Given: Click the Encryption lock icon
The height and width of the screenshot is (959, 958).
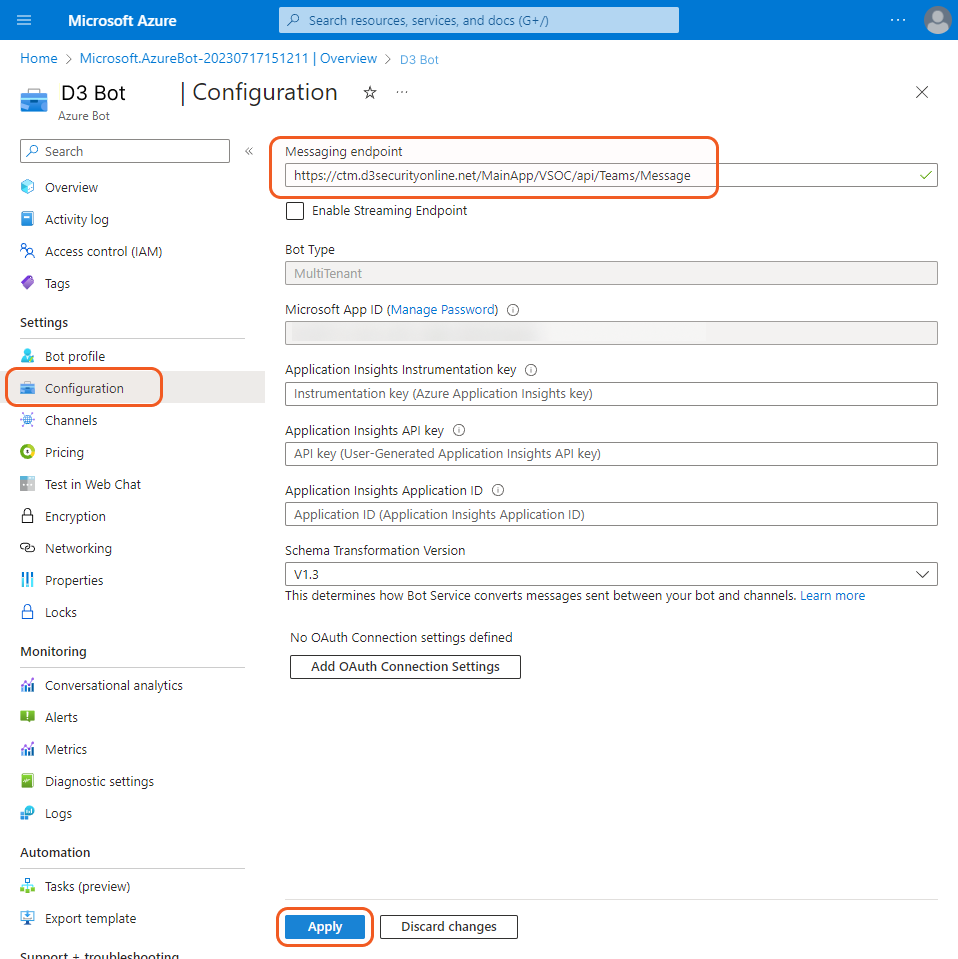Looking at the screenshot, I should click(28, 516).
